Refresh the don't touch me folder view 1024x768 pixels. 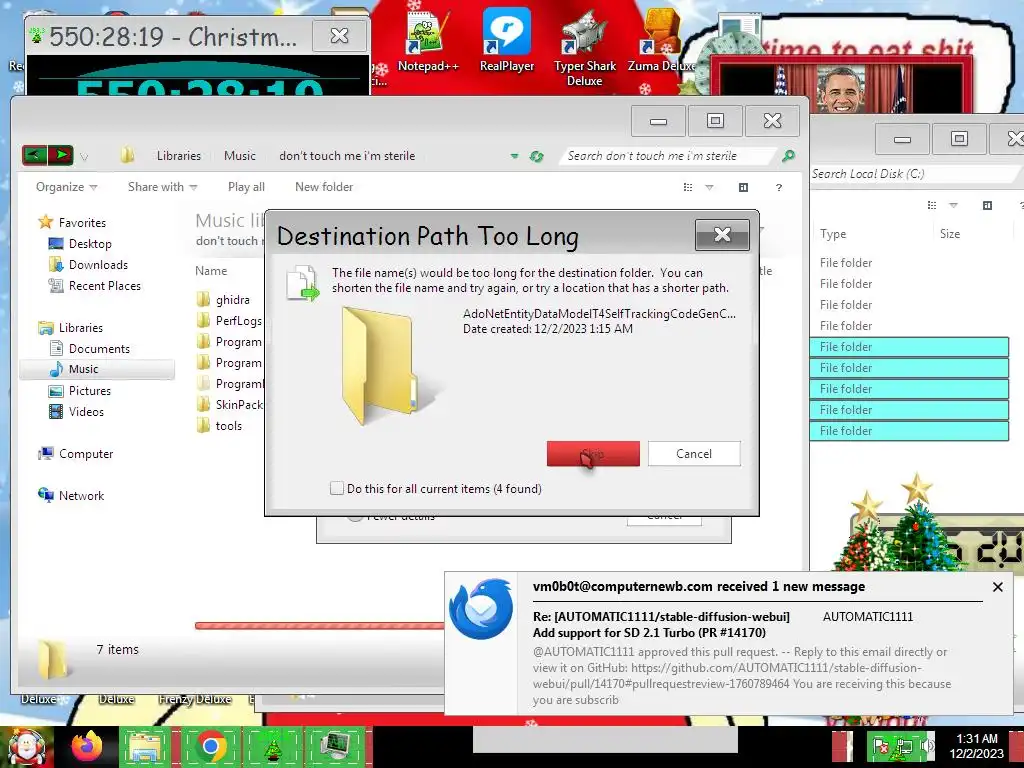537,156
